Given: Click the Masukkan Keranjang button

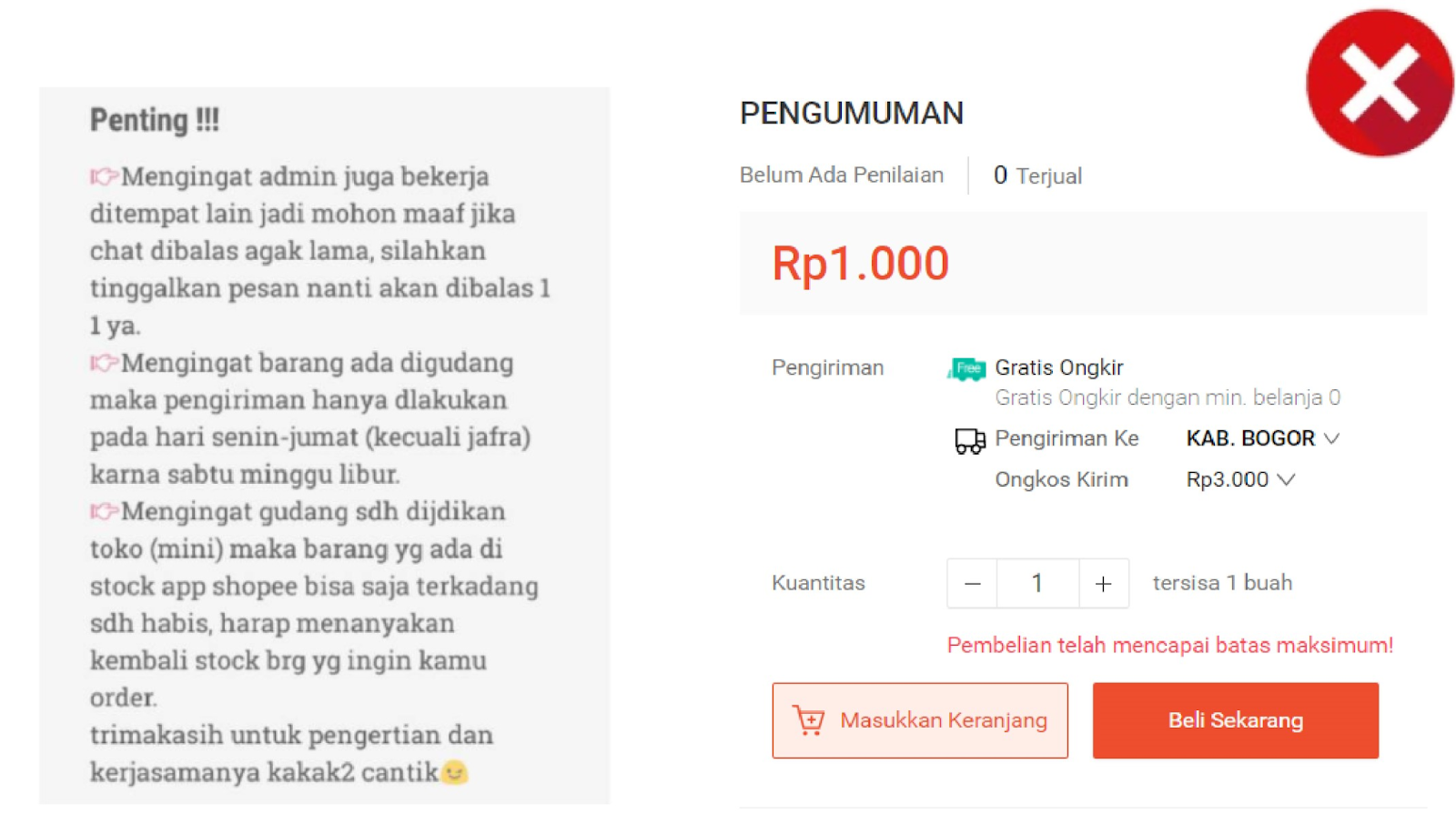Looking at the screenshot, I should pos(919,720).
